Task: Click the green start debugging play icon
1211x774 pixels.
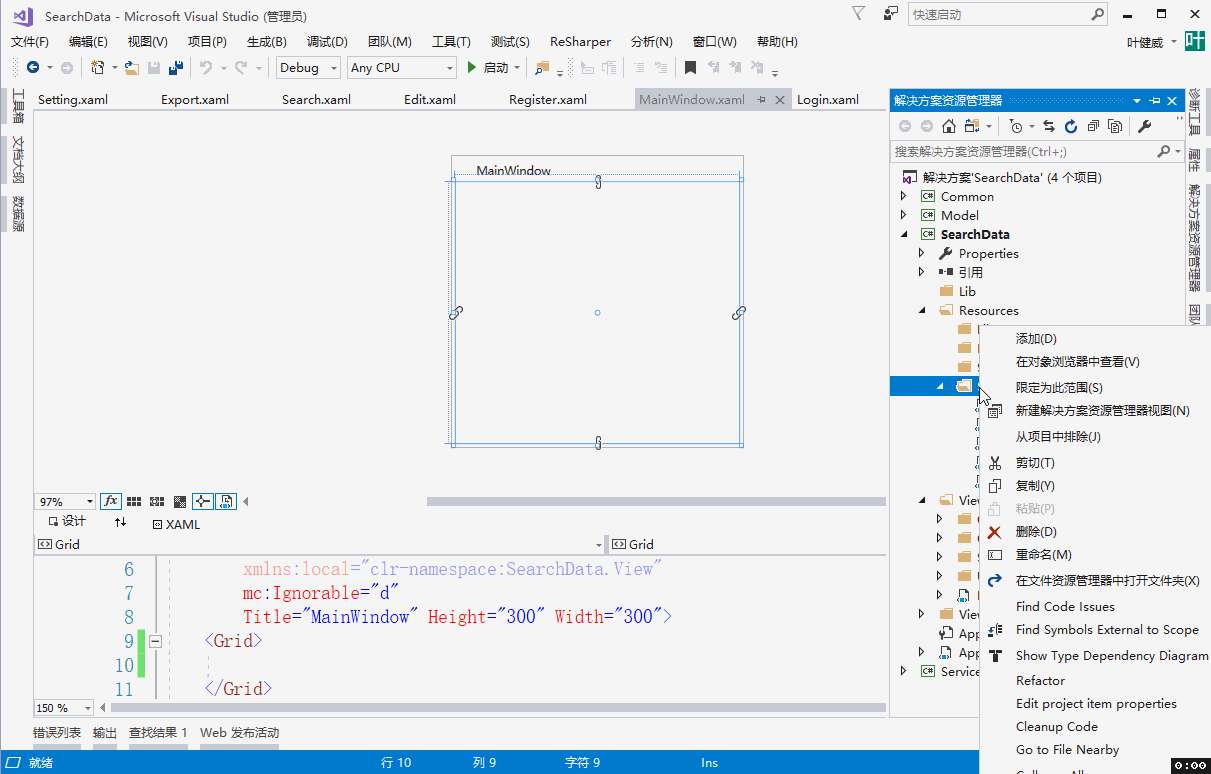Action: point(472,68)
